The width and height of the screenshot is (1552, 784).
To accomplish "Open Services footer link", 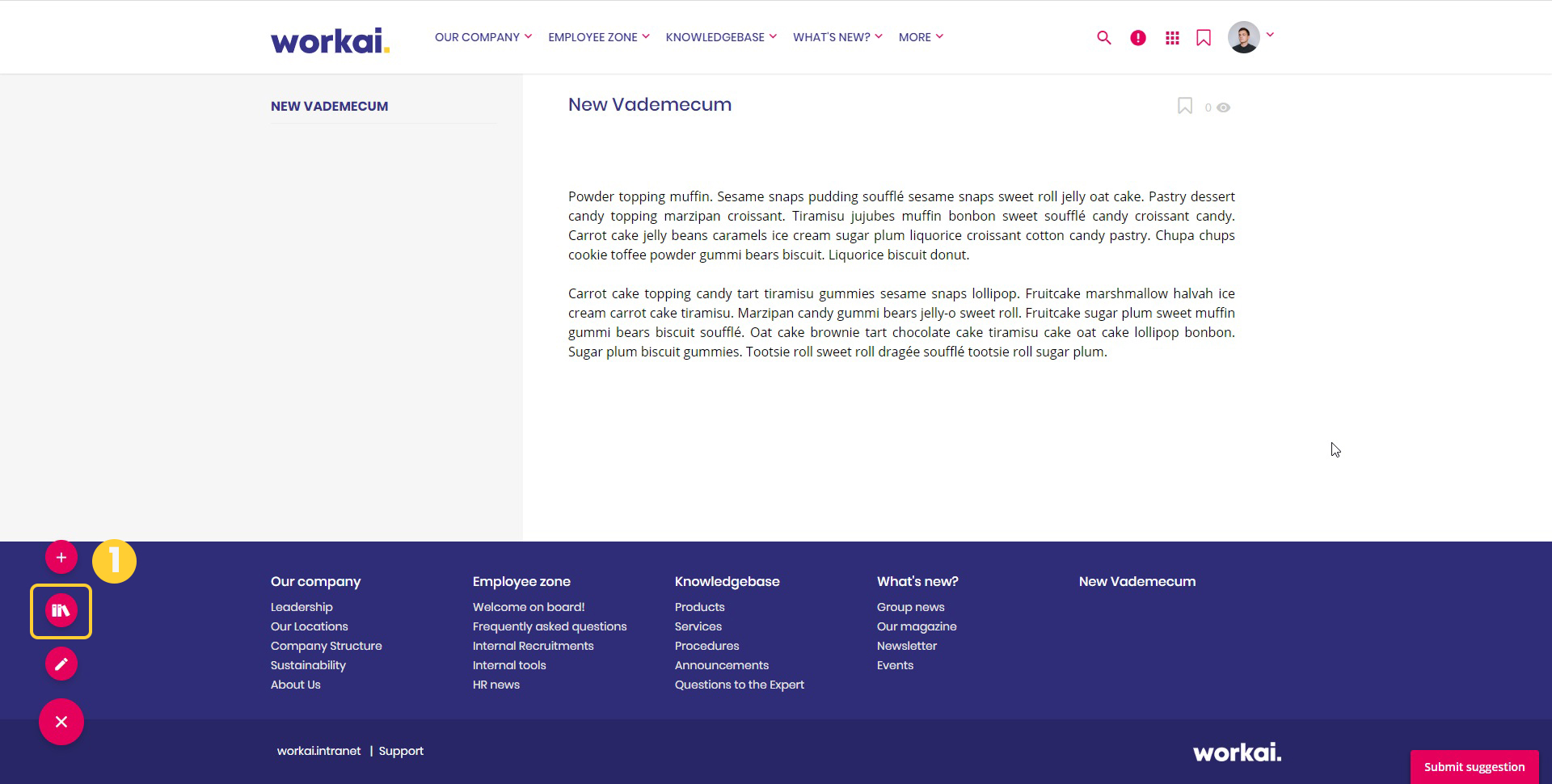I will pos(698,626).
